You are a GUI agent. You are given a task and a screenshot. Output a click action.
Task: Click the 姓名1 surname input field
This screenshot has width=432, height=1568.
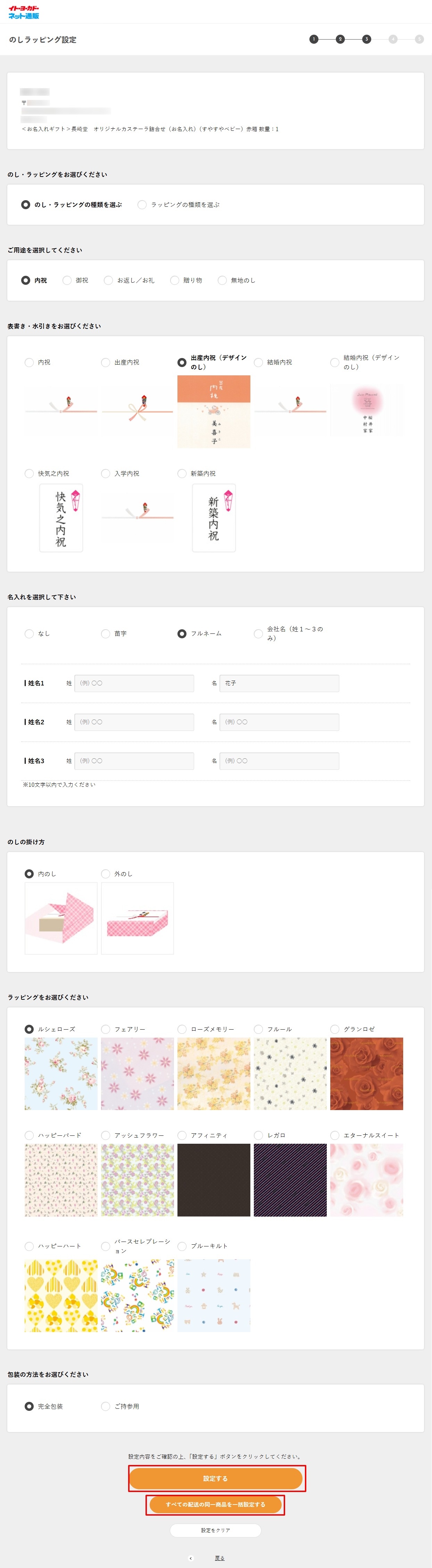click(x=134, y=683)
